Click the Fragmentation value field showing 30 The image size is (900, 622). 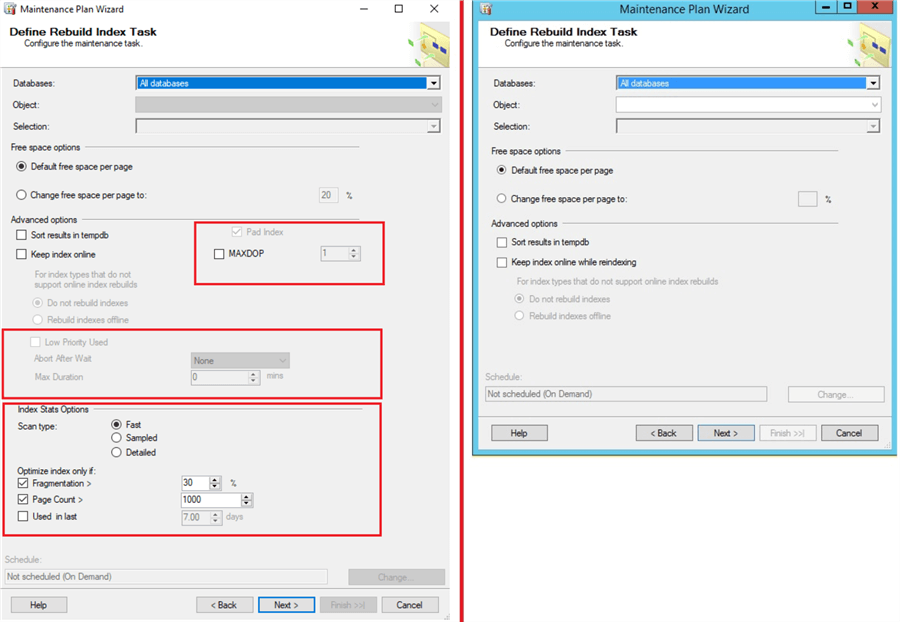196,483
